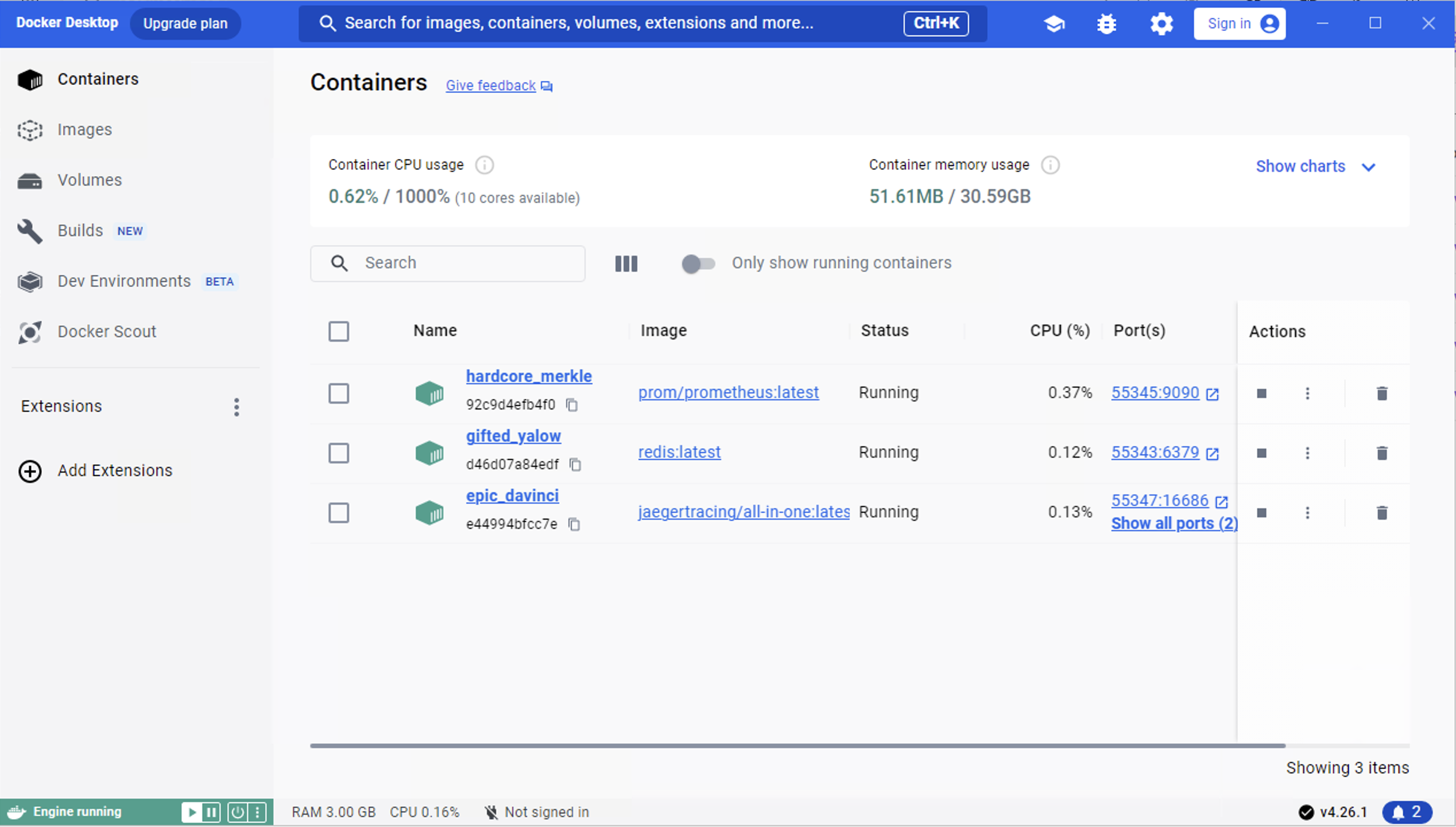Expand Show charts dropdown
The image size is (1456, 827).
pos(1315,167)
